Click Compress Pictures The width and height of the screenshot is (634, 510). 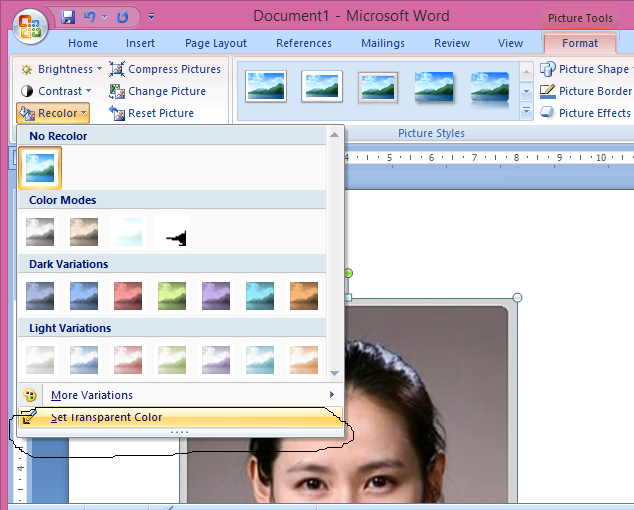(x=165, y=69)
